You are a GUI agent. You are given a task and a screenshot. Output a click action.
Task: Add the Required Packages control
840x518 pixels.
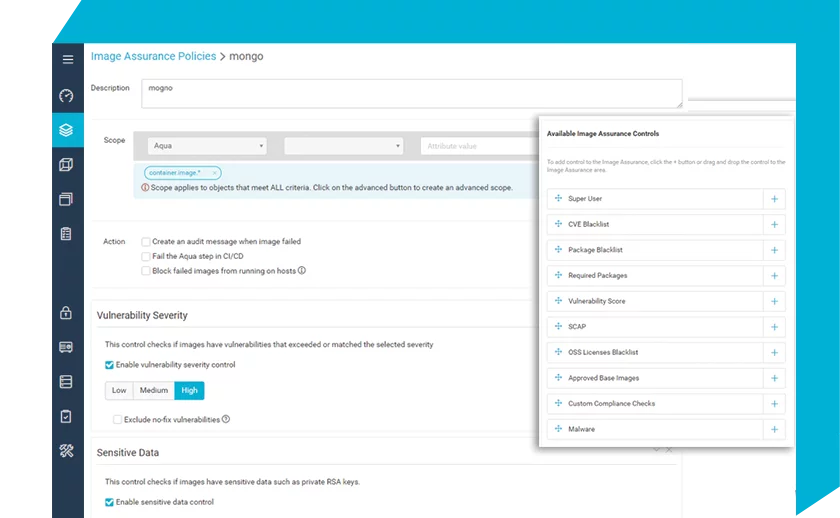(x=774, y=276)
